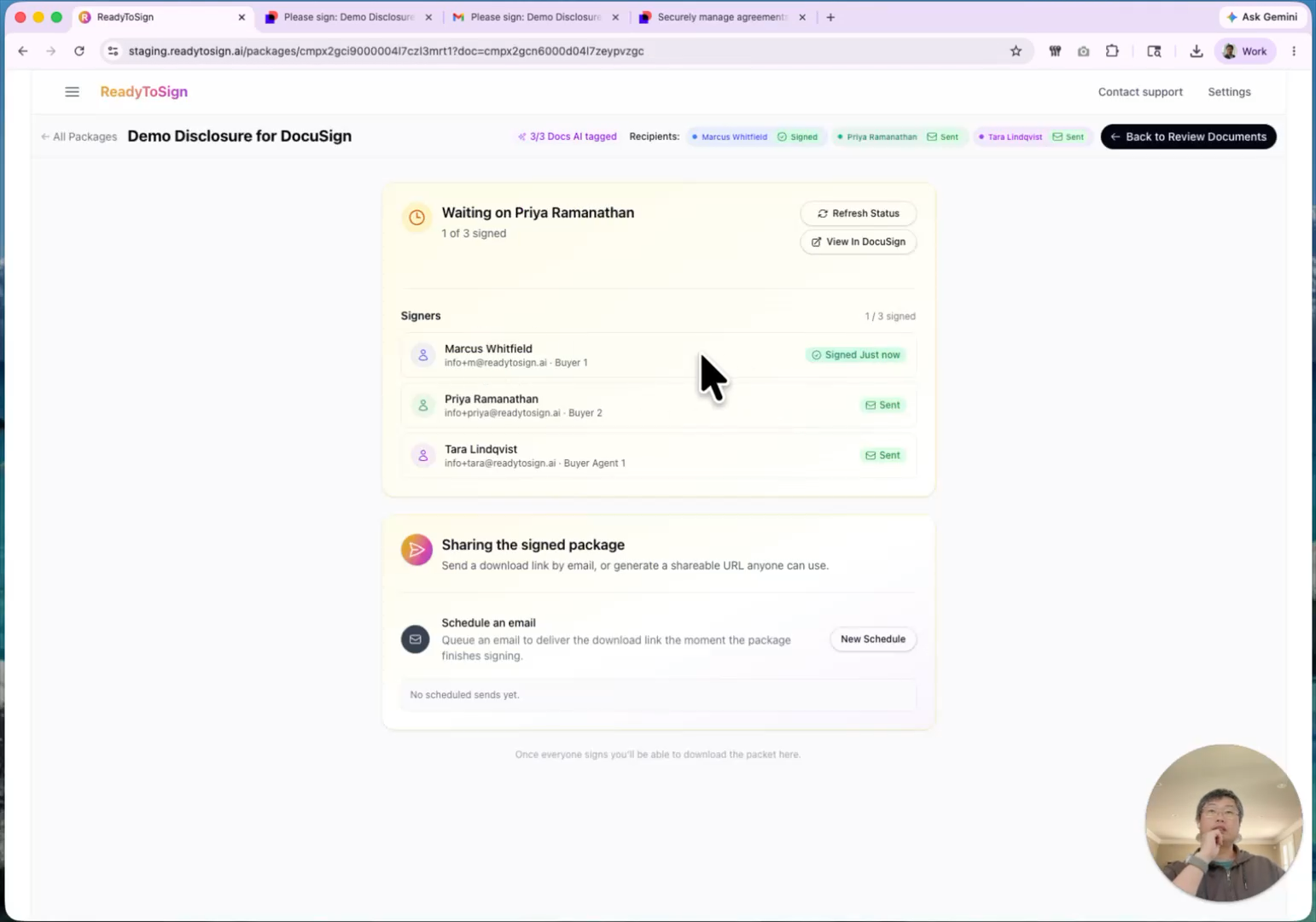This screenshot has height=922, width=1316.
Task: Click the Priya Ramanathan signer name
Action: [x=492, y=400]
